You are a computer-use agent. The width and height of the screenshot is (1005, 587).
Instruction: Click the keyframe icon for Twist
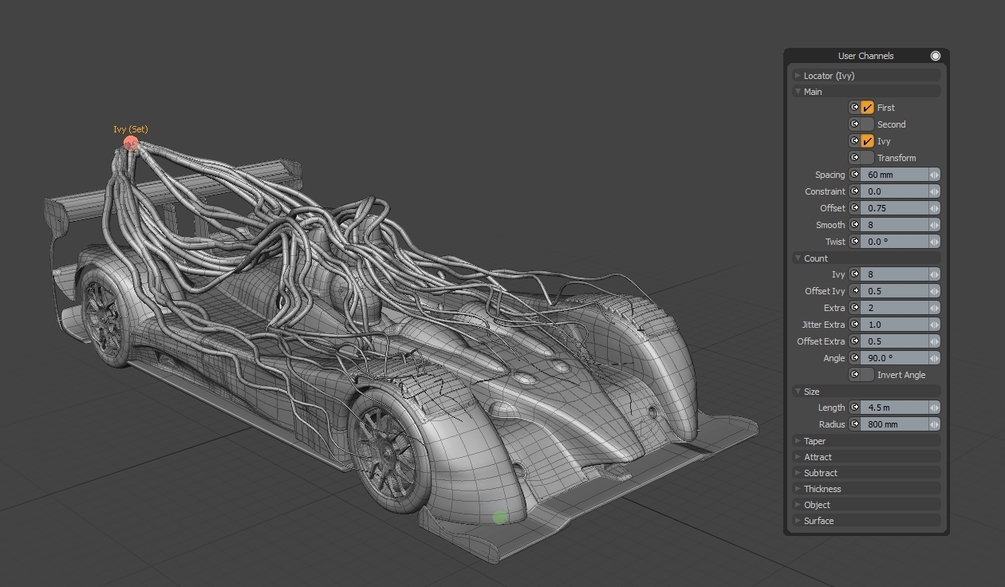(x=854, y=241)
